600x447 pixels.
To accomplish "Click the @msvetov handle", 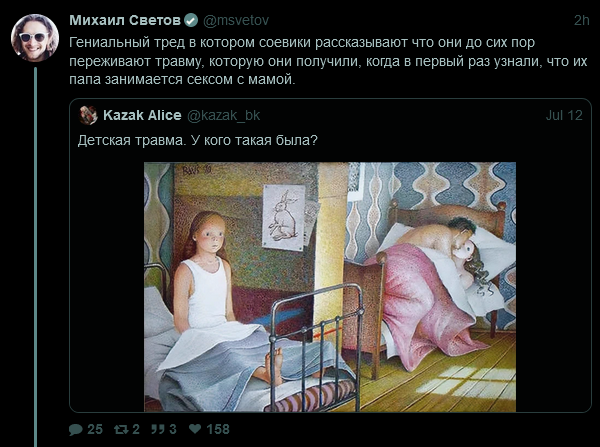I will (235, 20).
